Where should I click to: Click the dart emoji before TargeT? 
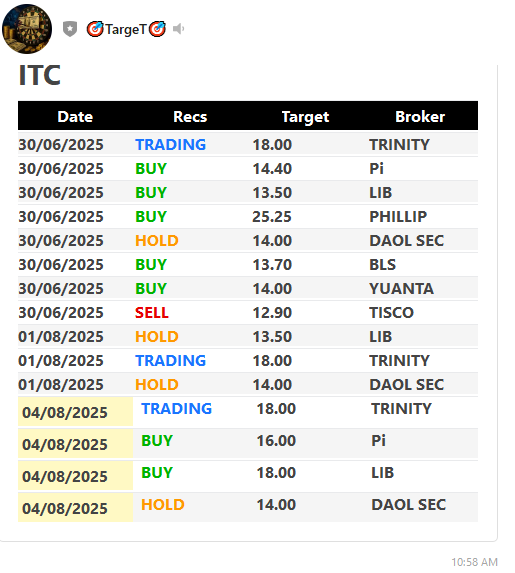point(95,29)
